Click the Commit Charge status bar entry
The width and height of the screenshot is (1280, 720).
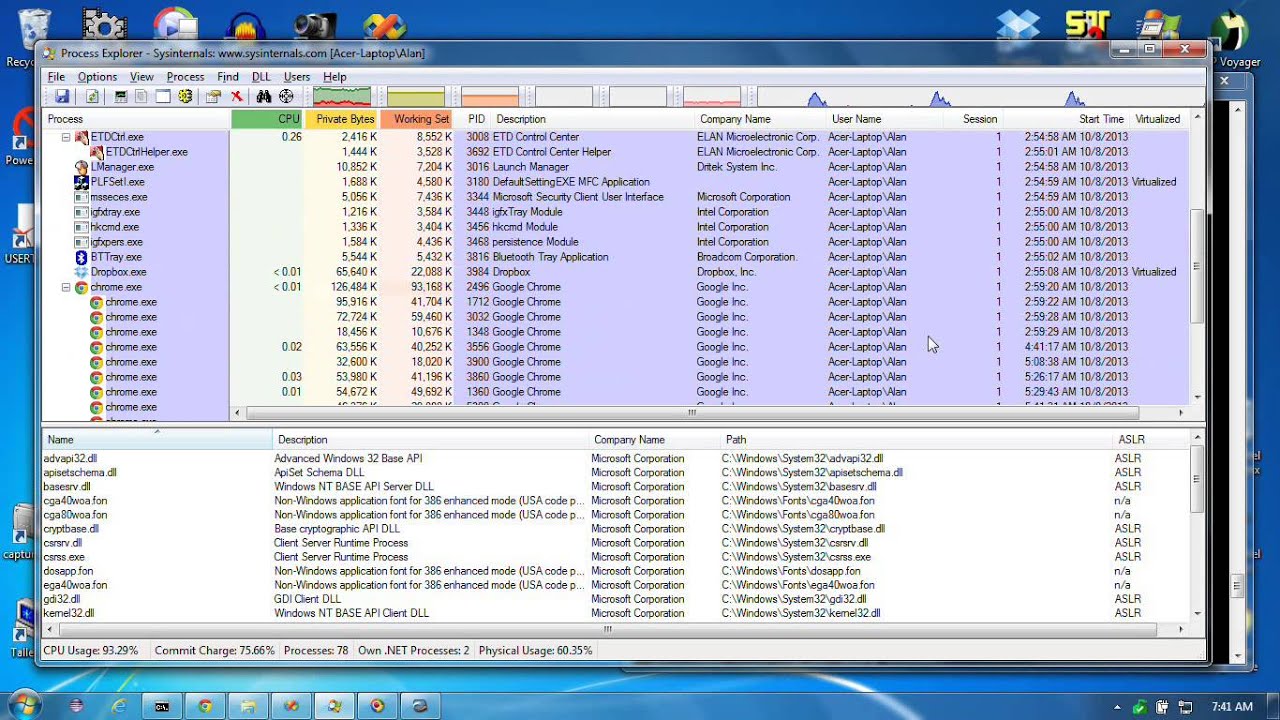(x=214, y=651)
